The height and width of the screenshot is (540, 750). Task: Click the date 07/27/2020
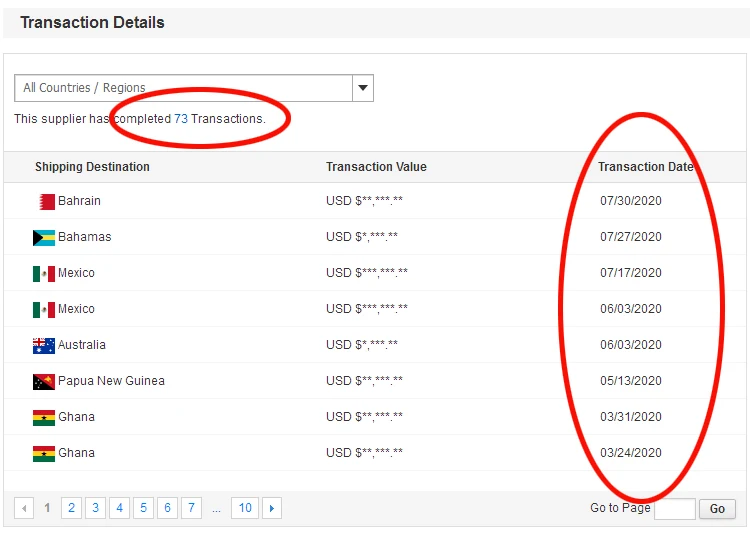coord(631,237)
